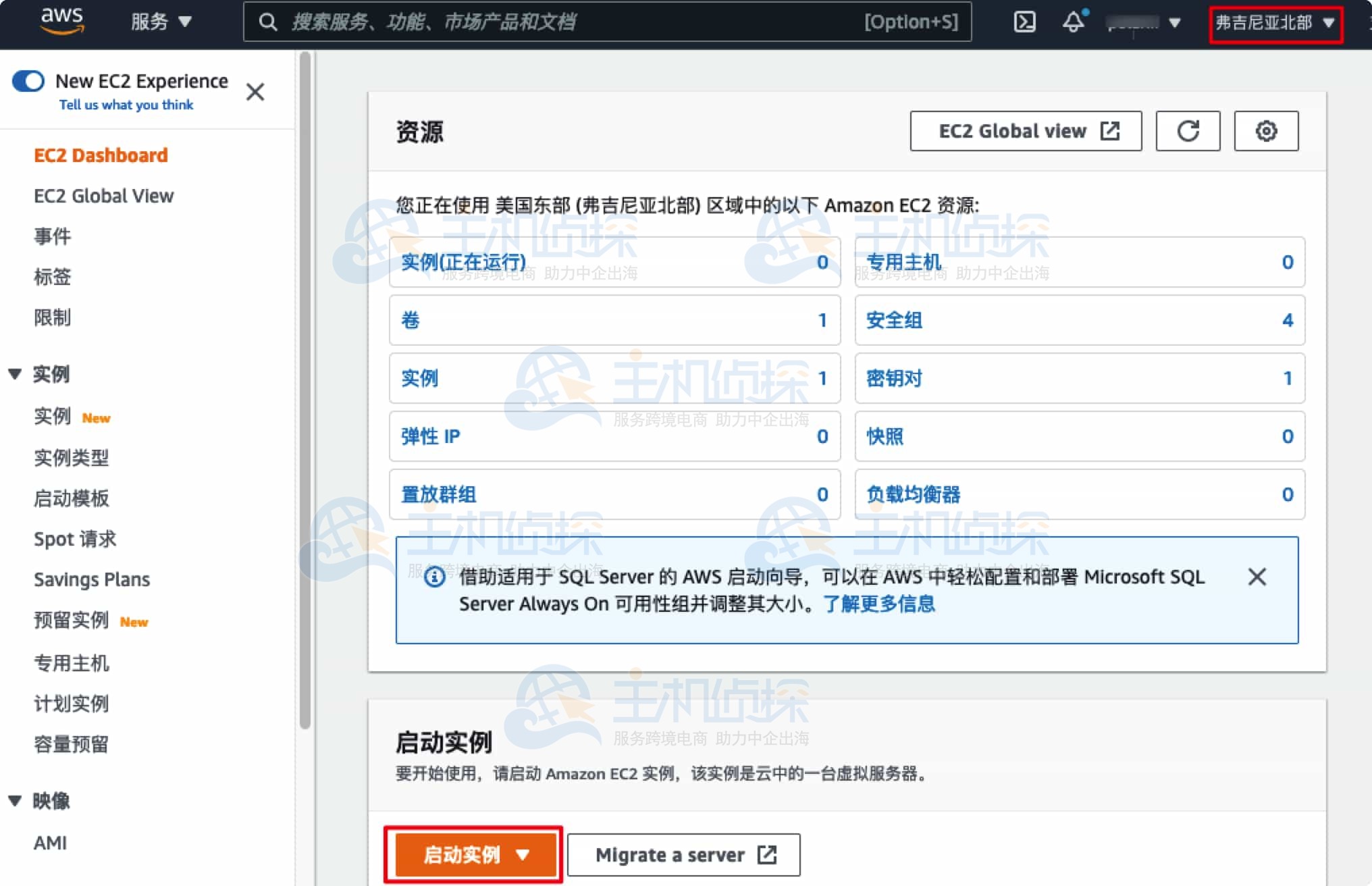This screenshot has width=1372, height=886.
Task: Open the 服务 menu
Action: click(159, 22)
